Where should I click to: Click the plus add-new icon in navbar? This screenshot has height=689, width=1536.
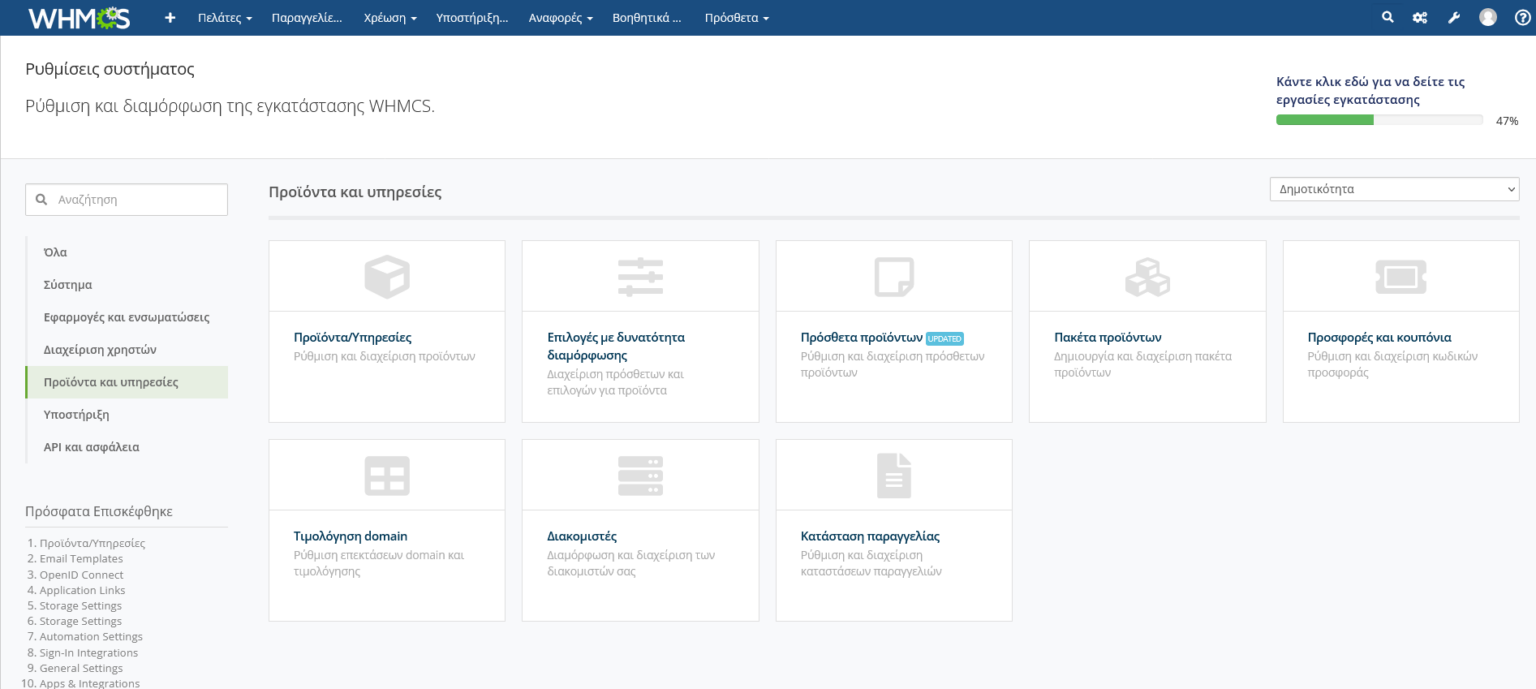coord(170,18)
